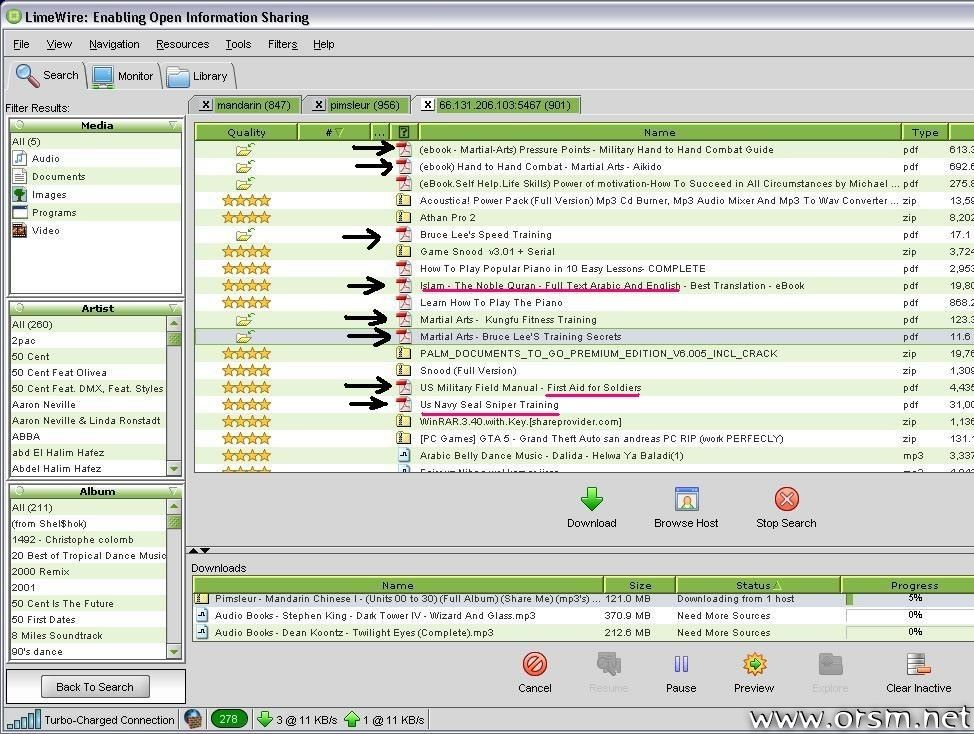The width and height of the screenshot is (974, 734).
Task: Click the green upload speed arrow in status bar
Action: pos(352,719)
